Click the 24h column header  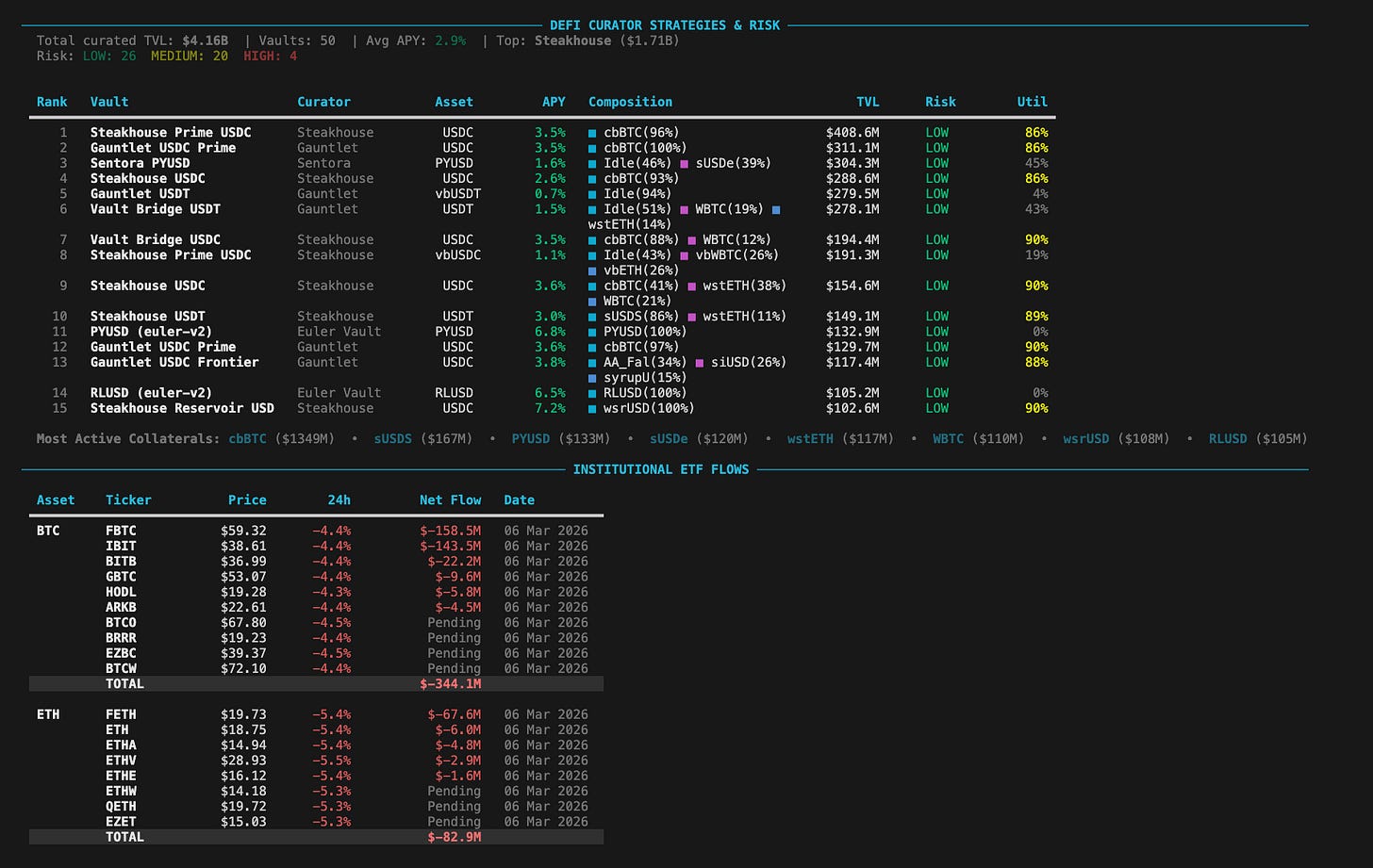339,500
